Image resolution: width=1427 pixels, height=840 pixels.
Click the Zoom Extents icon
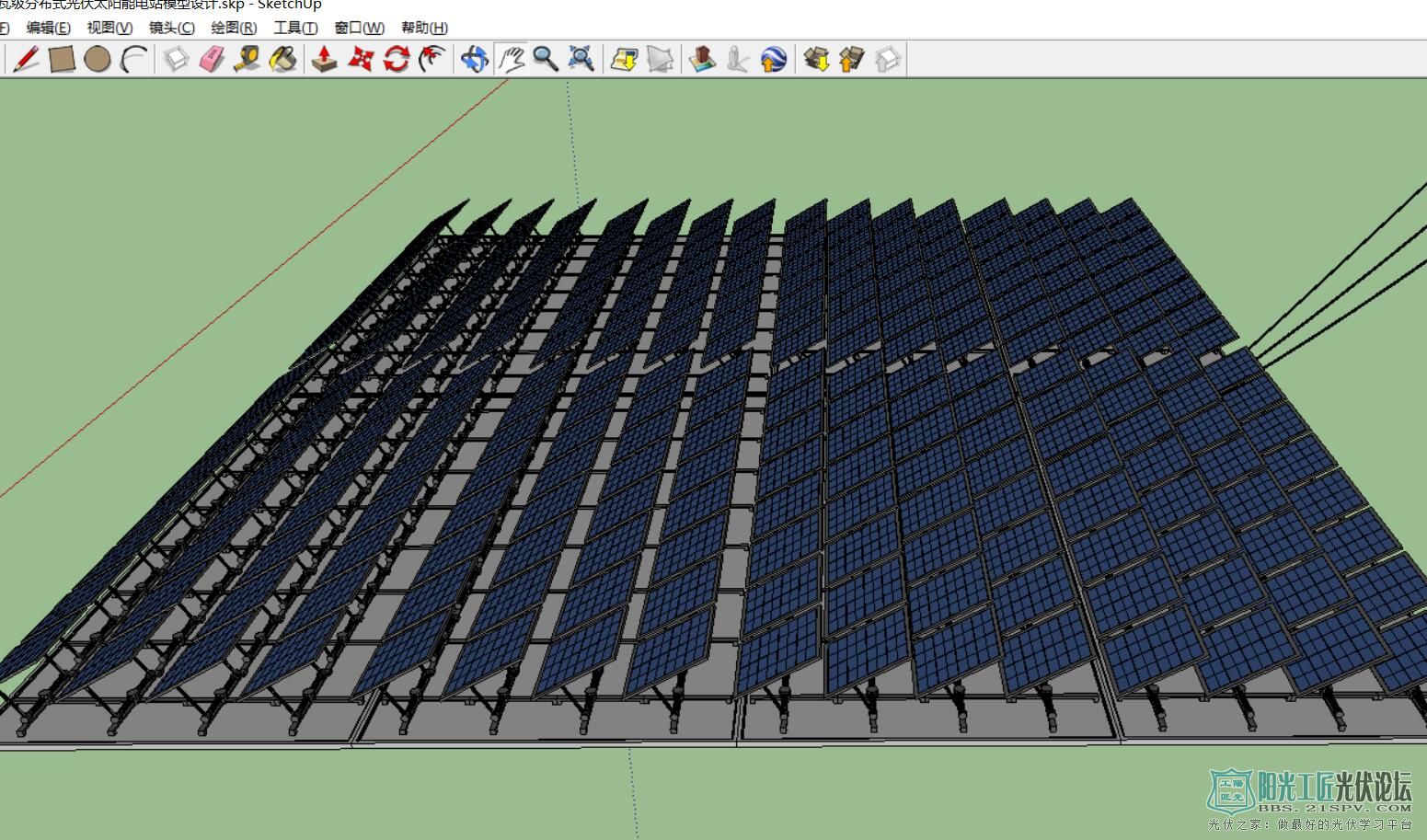pos(581,60)
